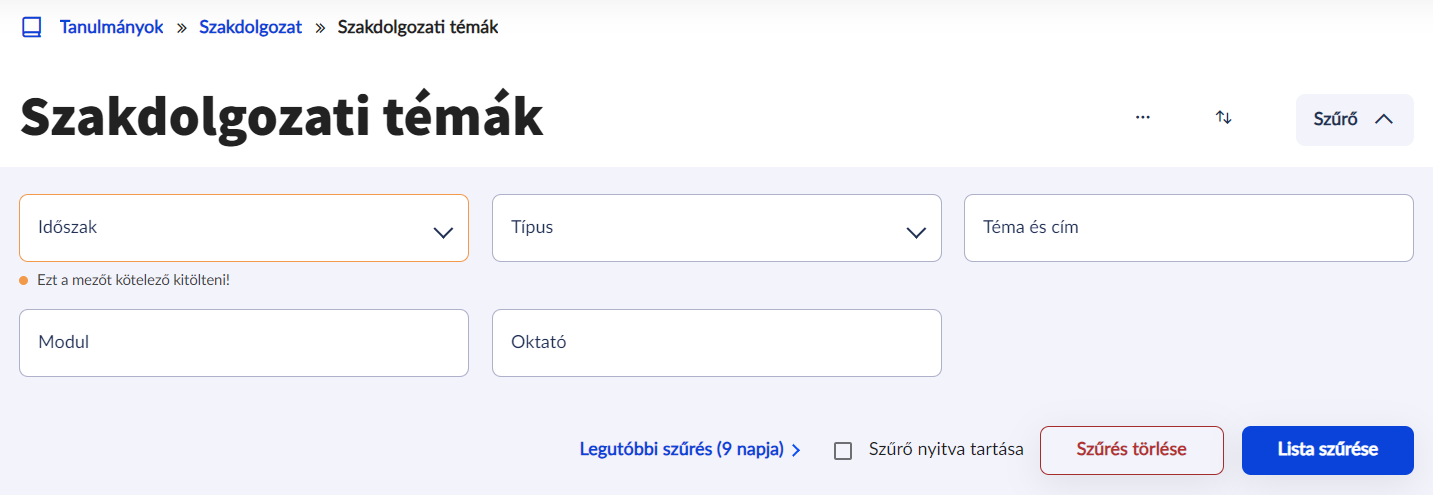Click the Szakdolgozati témák breadcrumb label

click(417, 27)
